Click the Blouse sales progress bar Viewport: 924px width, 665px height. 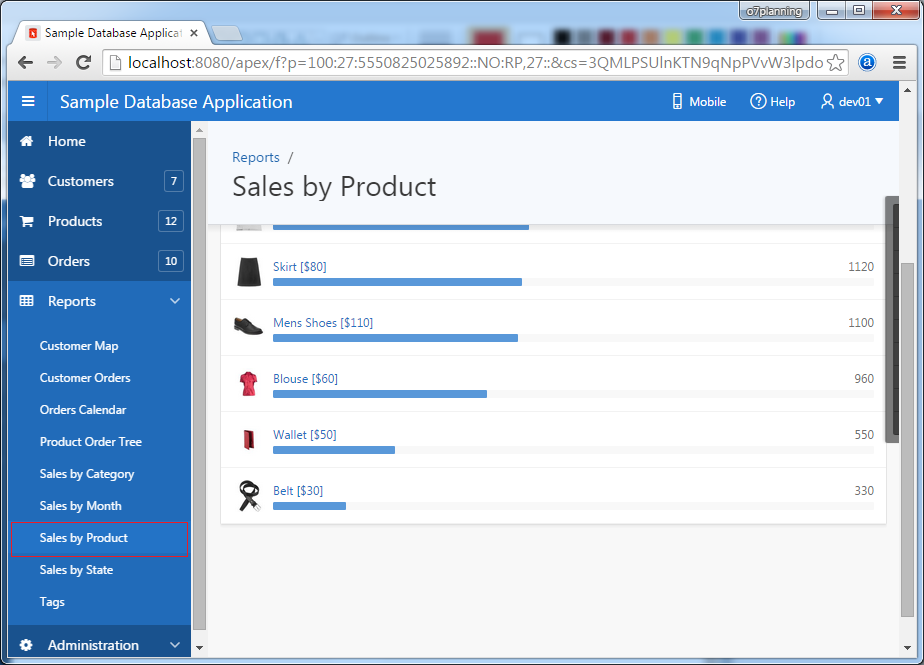coord(573,394)
